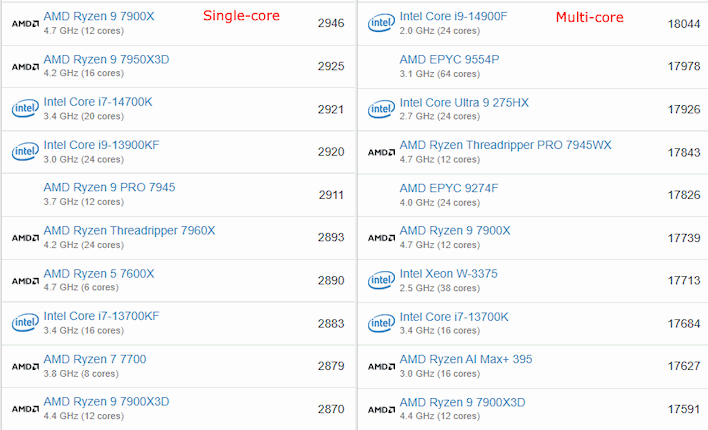The image size is (708, 430).
Task: Open the single-core AMD Ryzen 9 7900X3D link
Action: [106, 402]
